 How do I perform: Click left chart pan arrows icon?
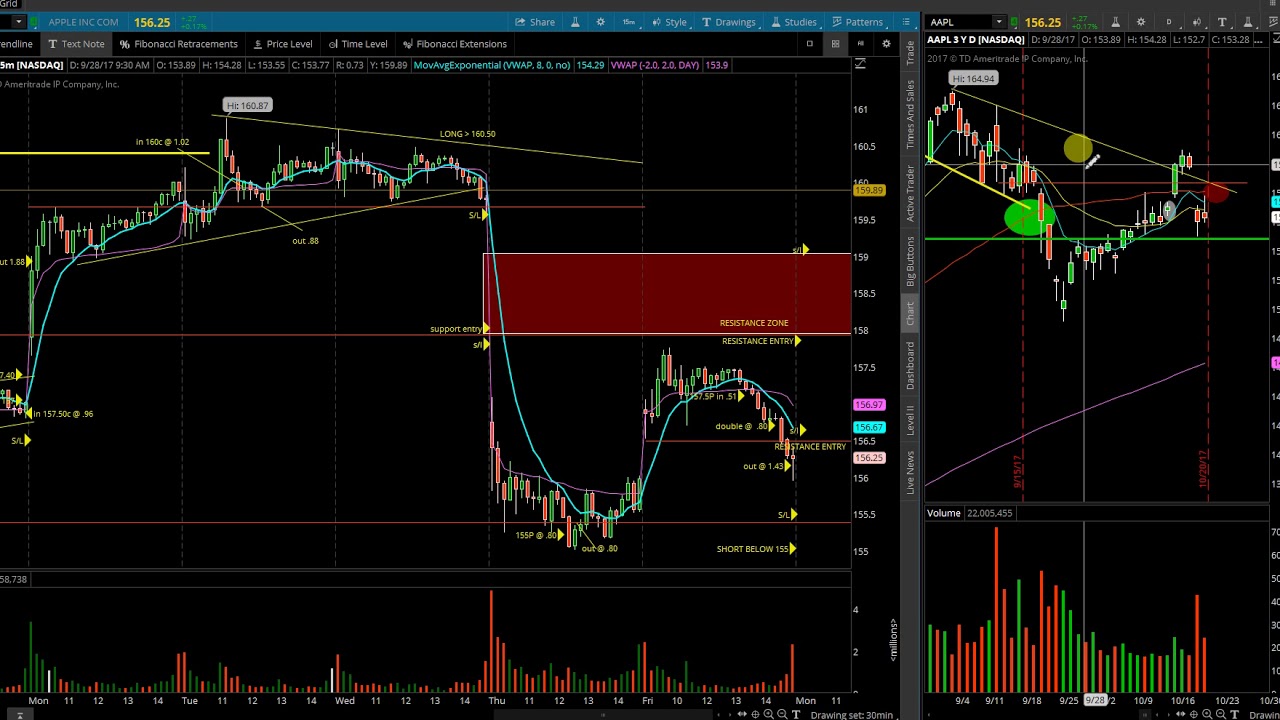click(x=742, y=714)
